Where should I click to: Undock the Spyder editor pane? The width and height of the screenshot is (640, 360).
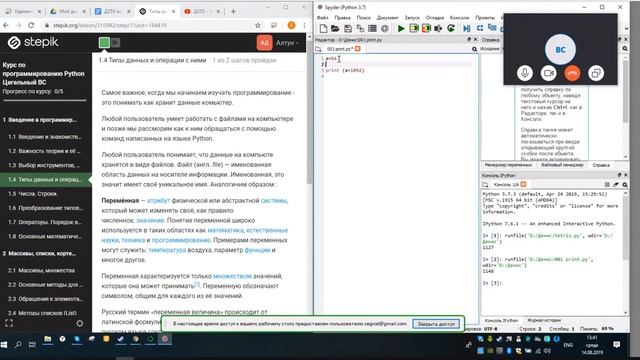pos(469,40)
